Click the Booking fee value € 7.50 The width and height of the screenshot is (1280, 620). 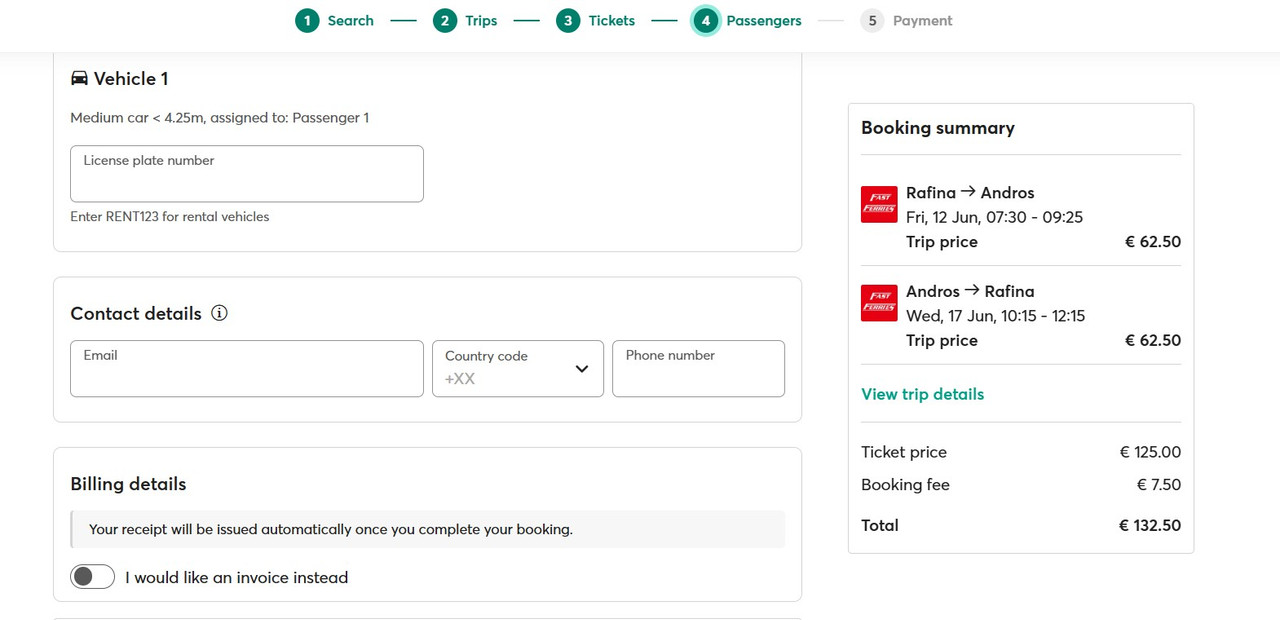[x=1158, y=485]
